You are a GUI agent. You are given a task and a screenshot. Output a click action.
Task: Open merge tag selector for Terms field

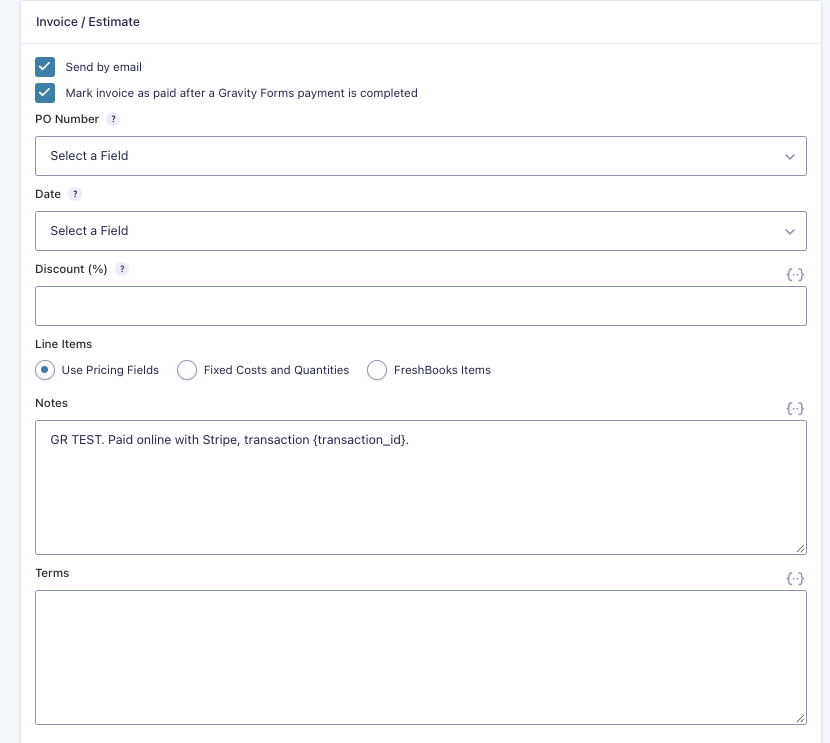pos(795,578)
